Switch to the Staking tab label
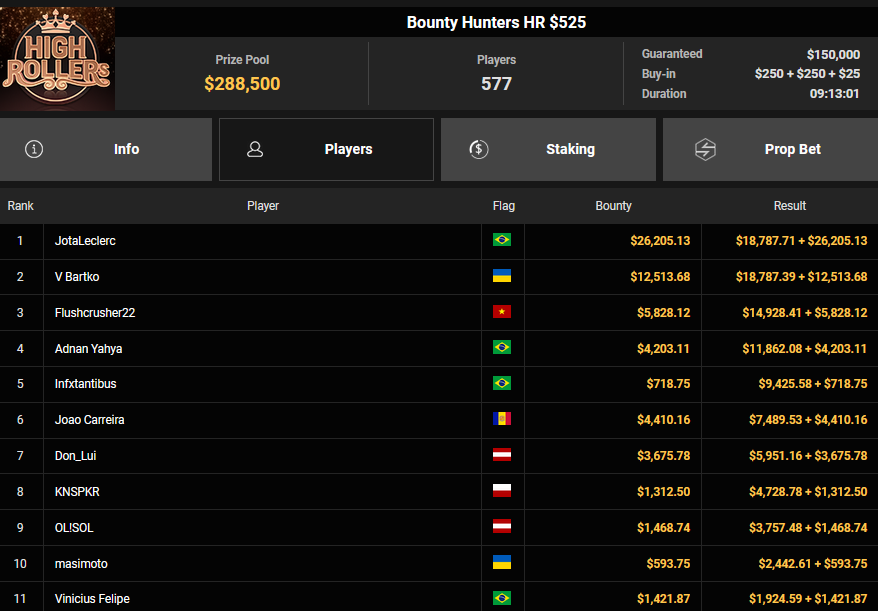This screenshot has width=878, height=611. point(570,149)
